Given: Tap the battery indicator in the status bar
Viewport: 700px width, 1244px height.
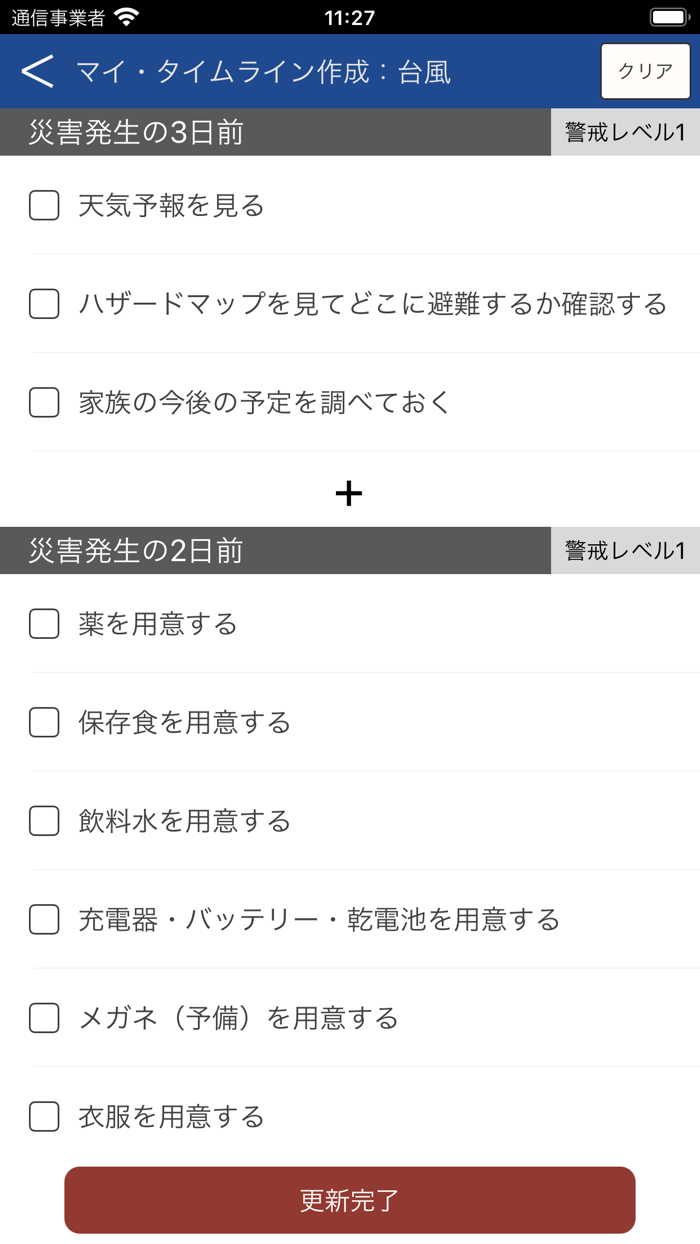Looking at the screenshot, I should [x=667, y=15].
